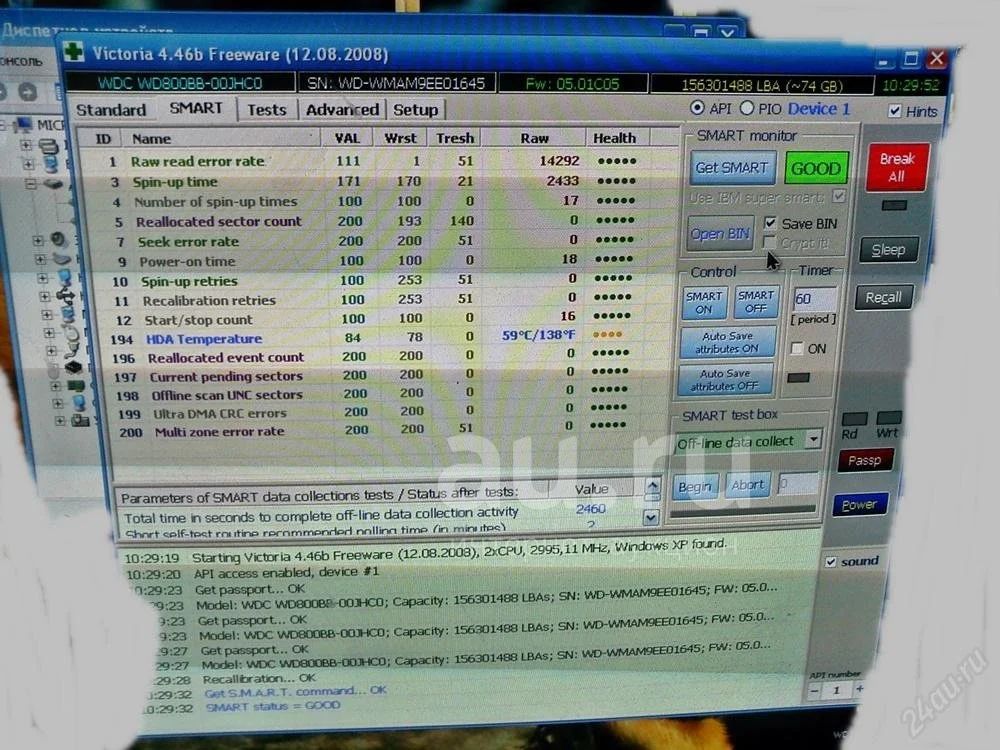Increase the API number with plus
The image size is (1000, 750).
[859, 689]
